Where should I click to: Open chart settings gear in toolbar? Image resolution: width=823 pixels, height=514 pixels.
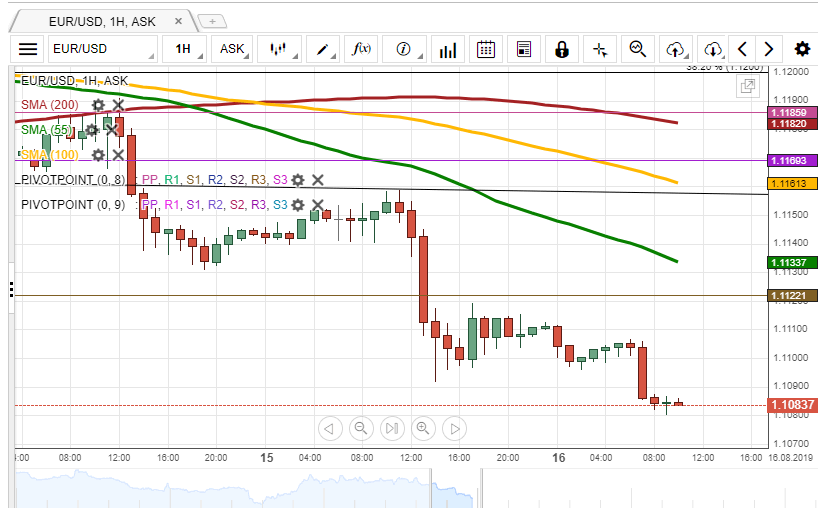click(802, 49)
